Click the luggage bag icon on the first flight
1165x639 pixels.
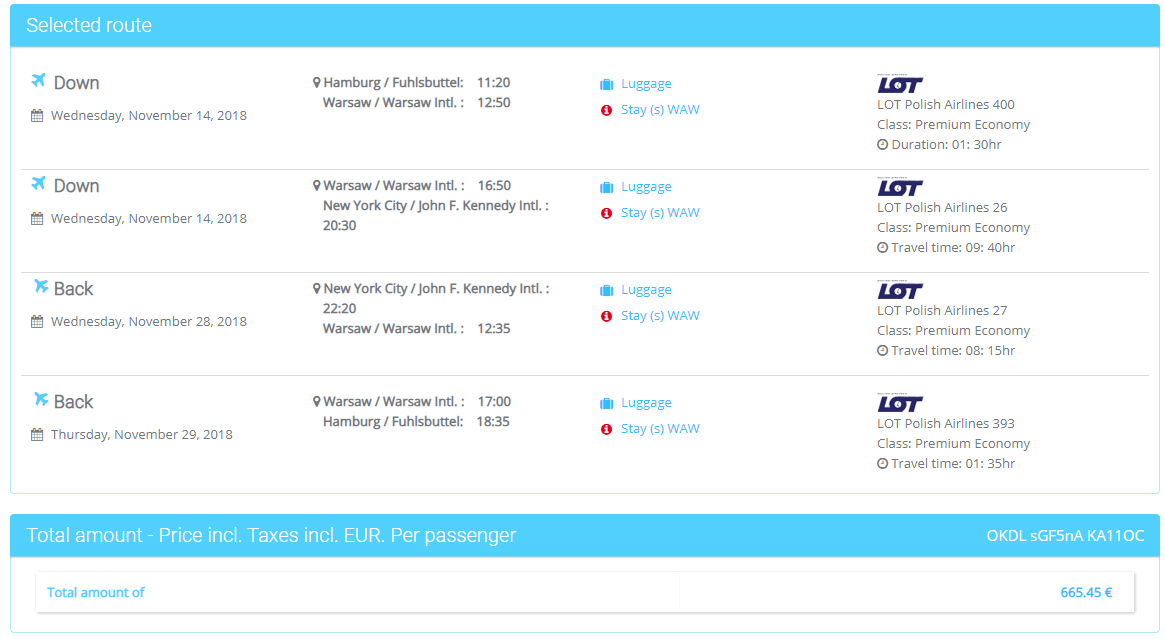(606, 83)
